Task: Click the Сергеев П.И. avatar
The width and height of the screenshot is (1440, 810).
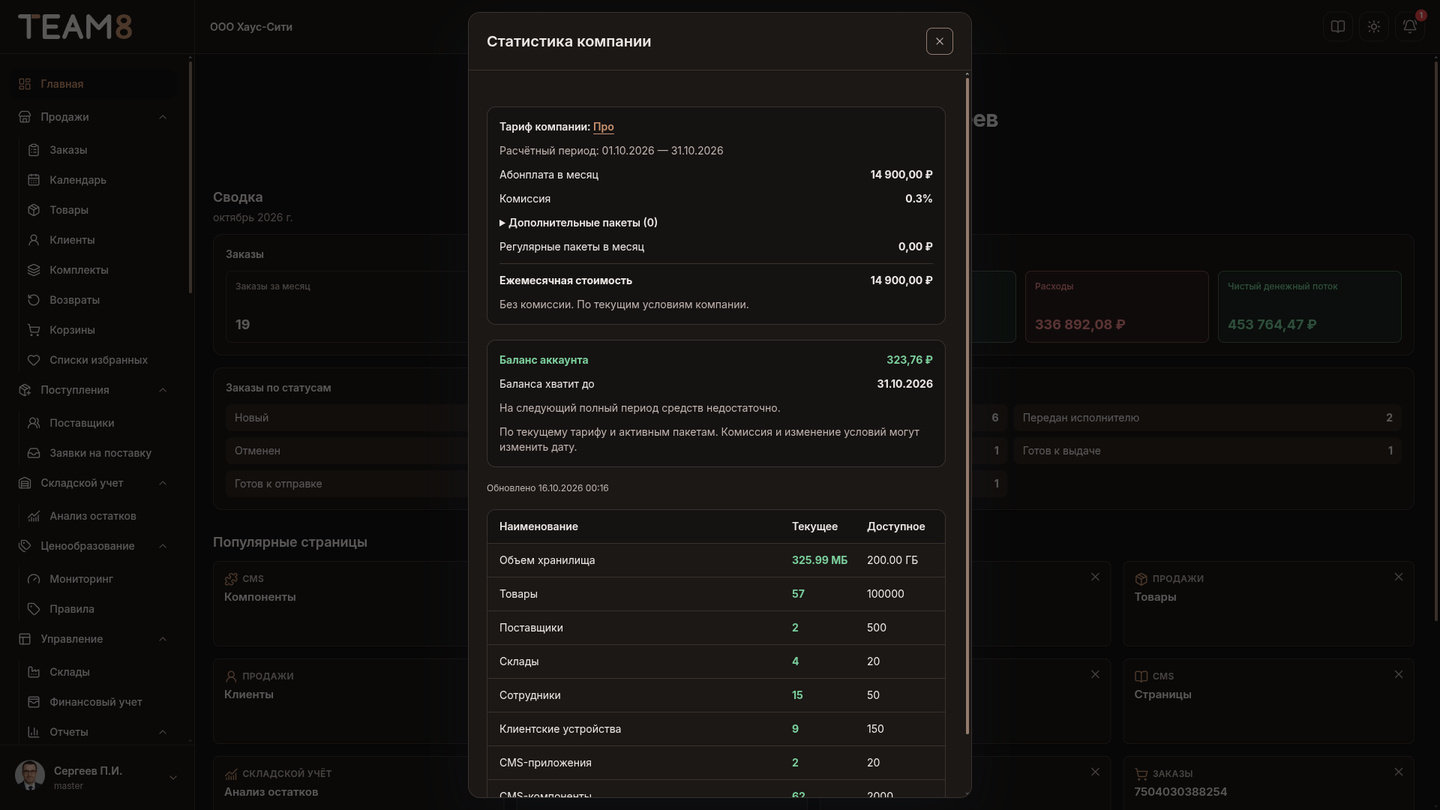Action: coord(30,776)
